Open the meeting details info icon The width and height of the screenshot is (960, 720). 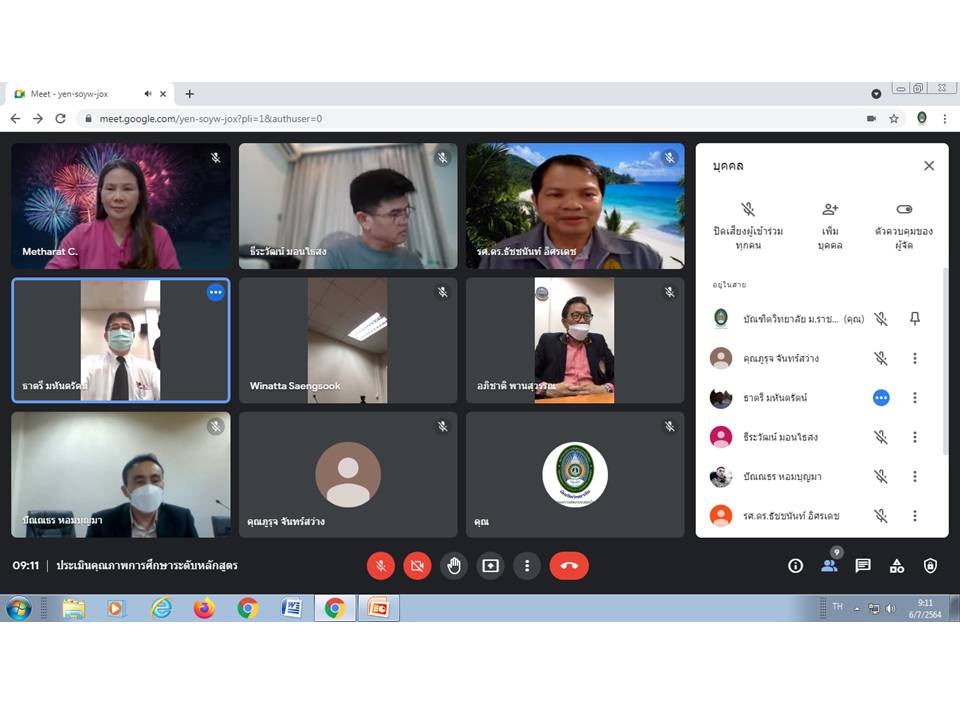pyautogui.click(x=795, y=566)
